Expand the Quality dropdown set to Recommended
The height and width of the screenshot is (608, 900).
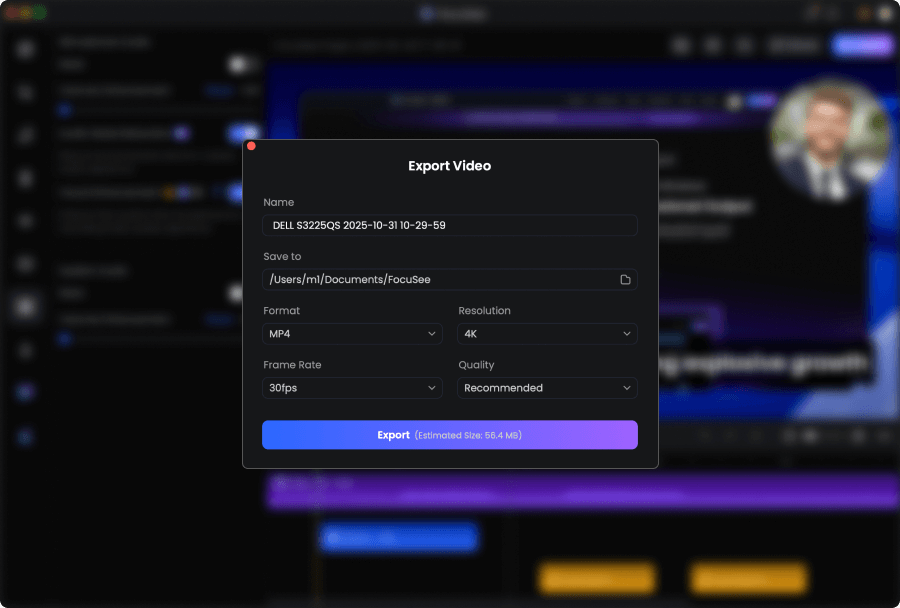coord(547,388)
